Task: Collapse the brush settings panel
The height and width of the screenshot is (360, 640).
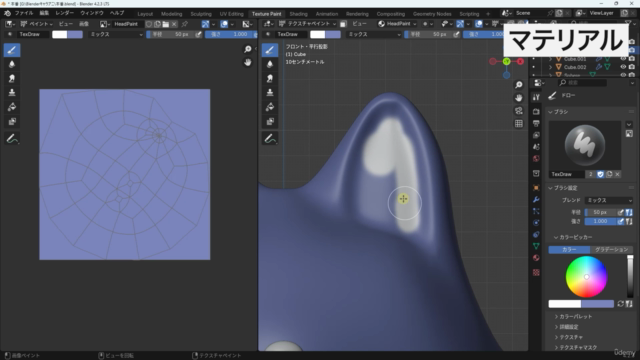Action: click(x=550, y=188)
